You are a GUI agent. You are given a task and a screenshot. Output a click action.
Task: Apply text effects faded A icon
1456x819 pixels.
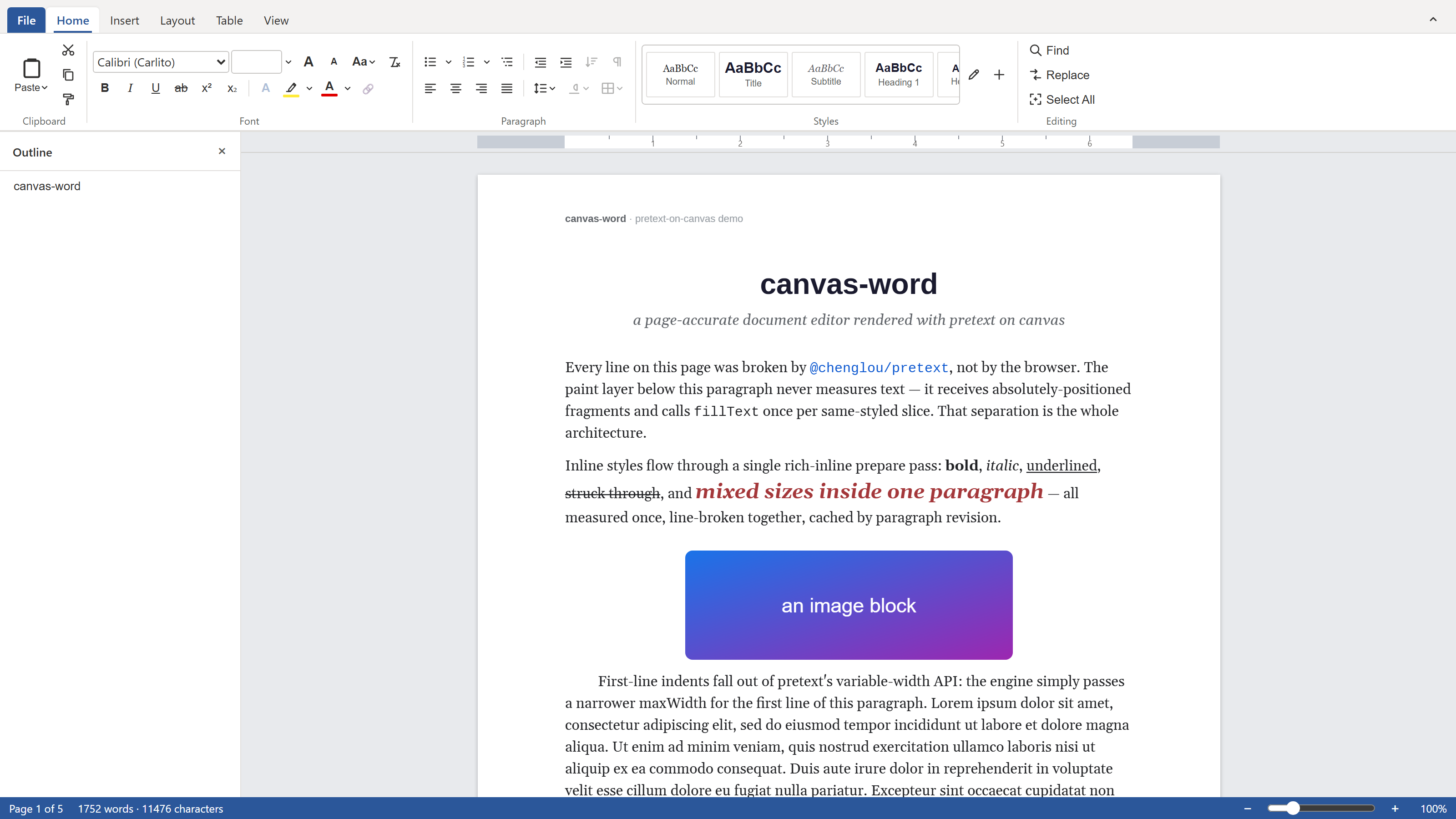(265, 88)
